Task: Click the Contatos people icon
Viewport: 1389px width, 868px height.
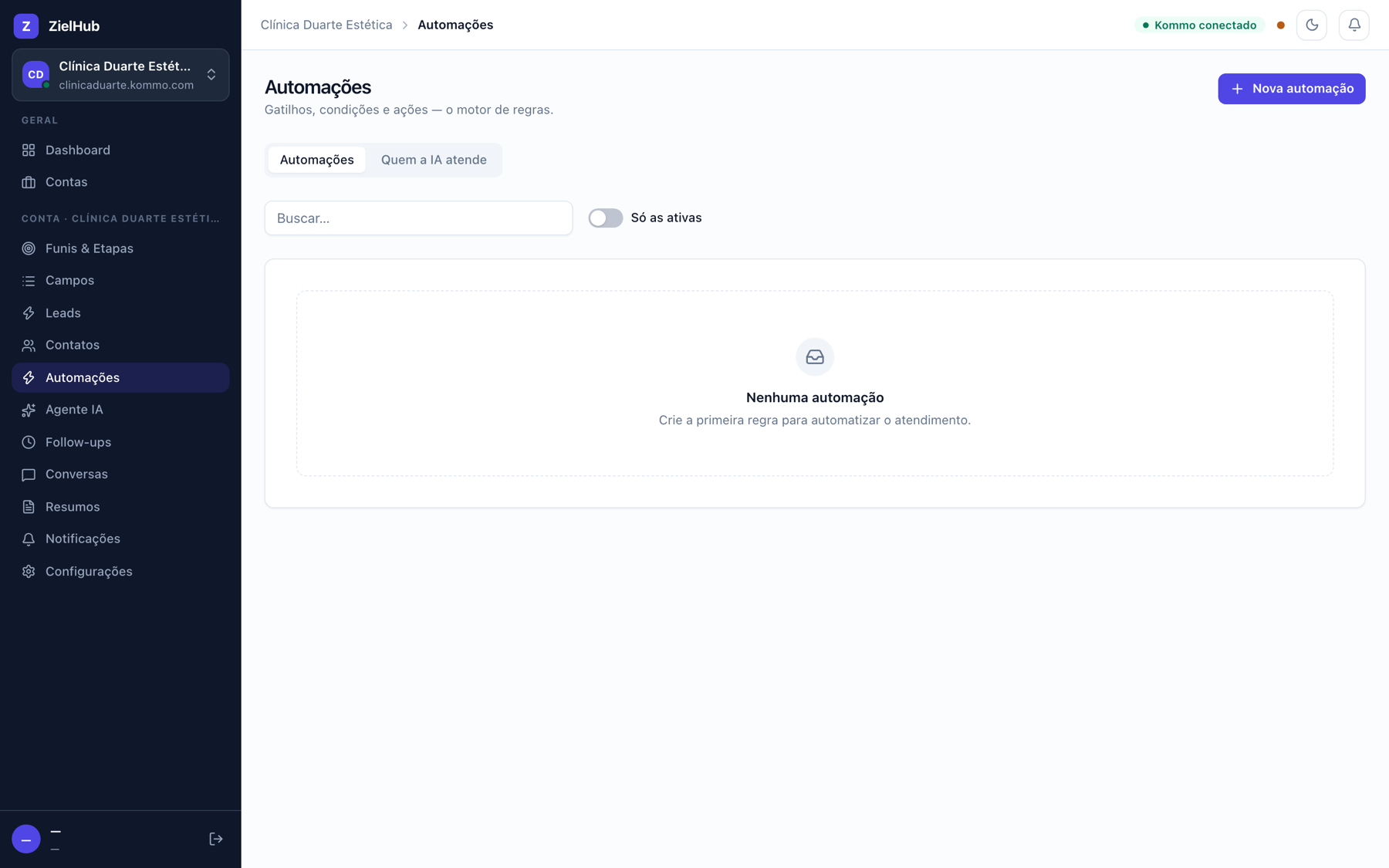Action: tap(29, 345)
